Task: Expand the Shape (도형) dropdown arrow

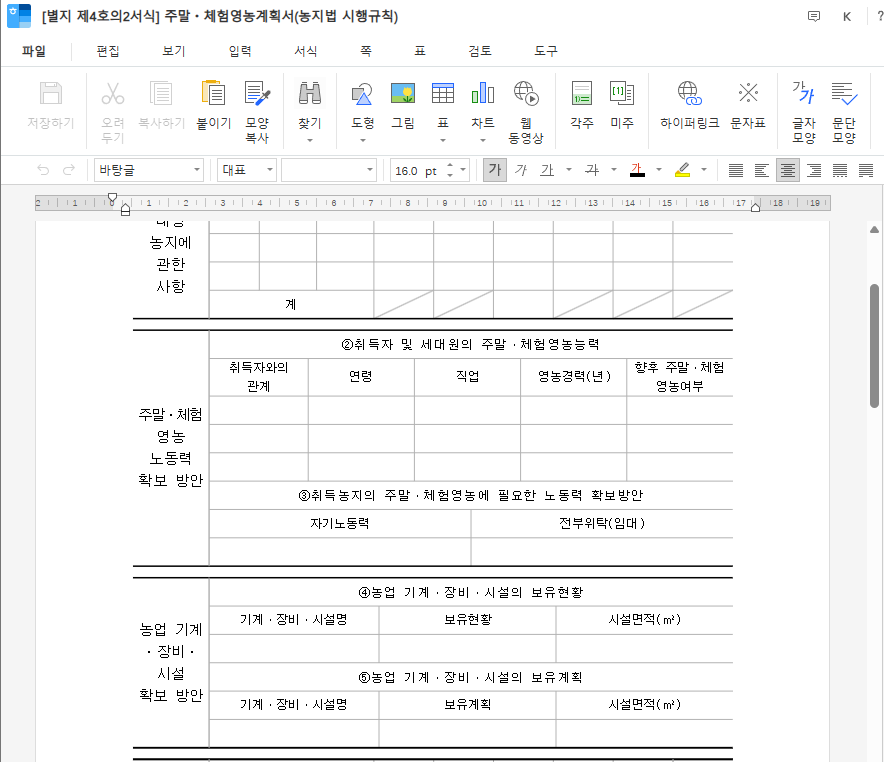Action: point(363,140)
